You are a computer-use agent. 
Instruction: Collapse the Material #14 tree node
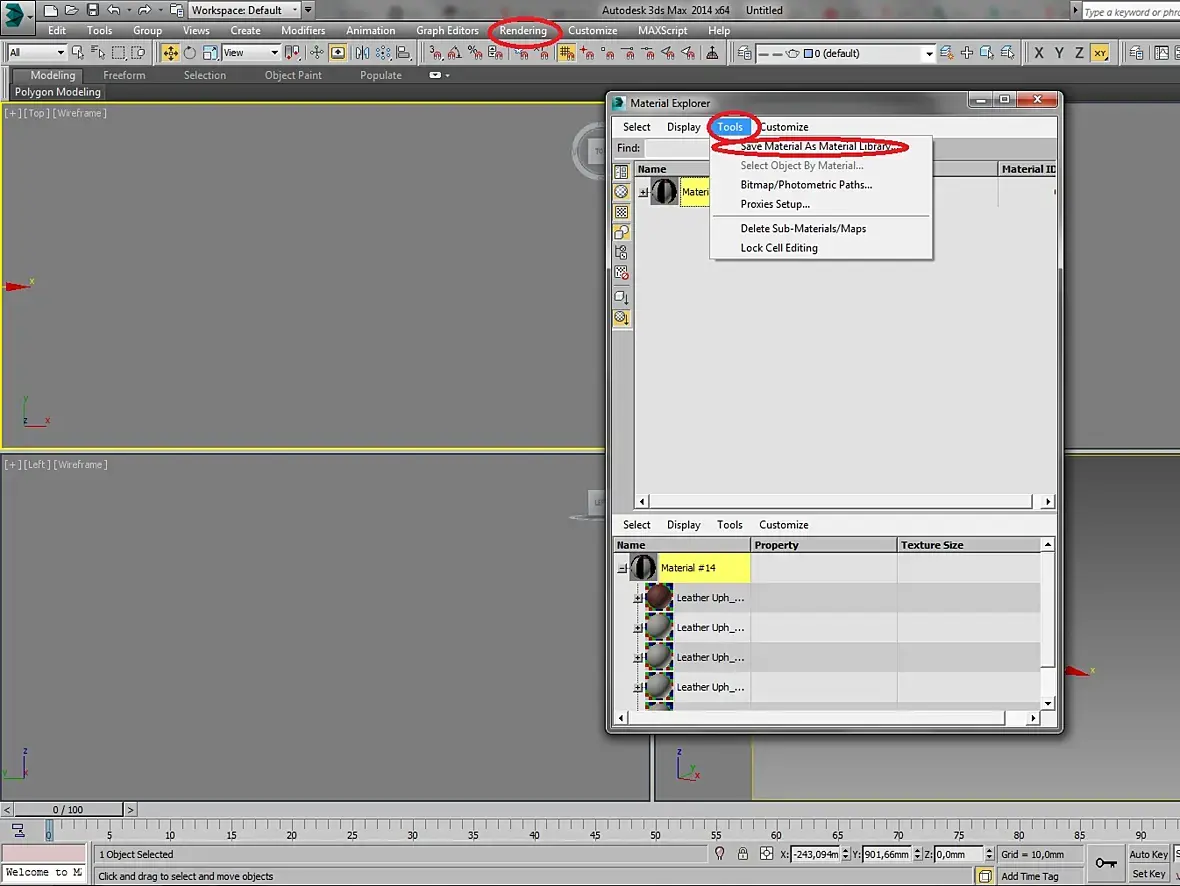click(622, 568)
